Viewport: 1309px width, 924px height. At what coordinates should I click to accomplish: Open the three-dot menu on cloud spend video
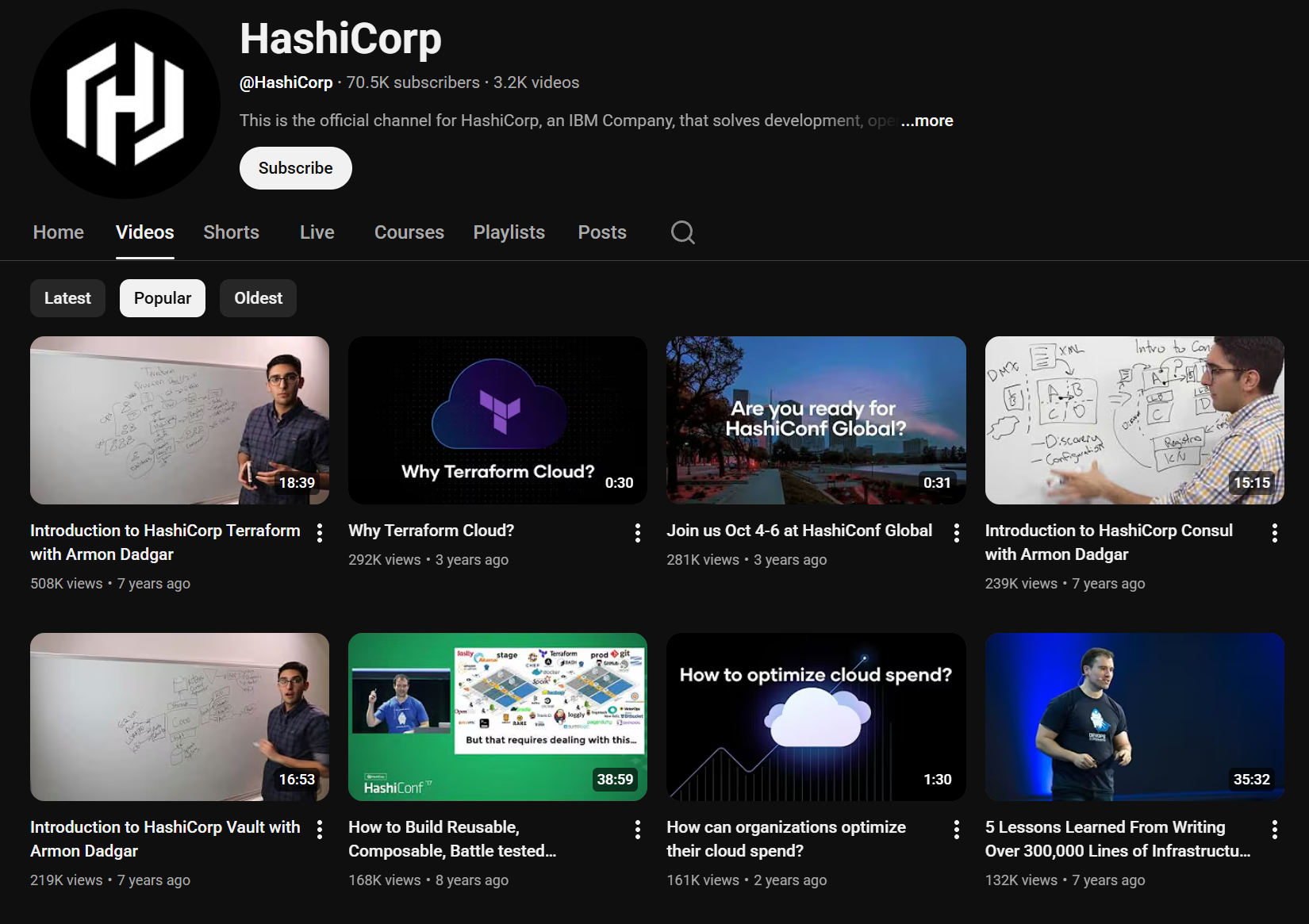(x=956, y=829)
